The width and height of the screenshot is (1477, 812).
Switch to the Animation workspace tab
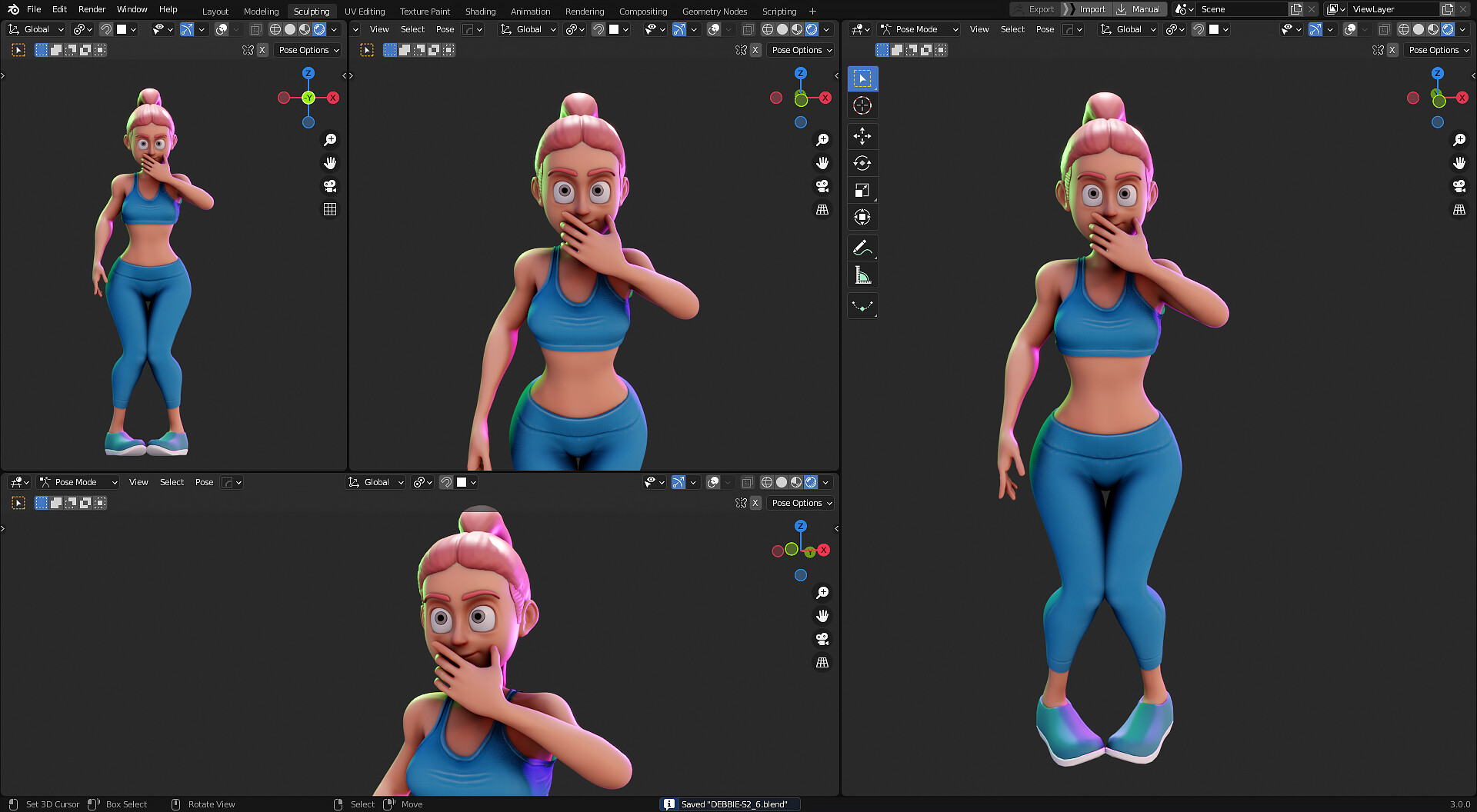[x=530, y=11]
